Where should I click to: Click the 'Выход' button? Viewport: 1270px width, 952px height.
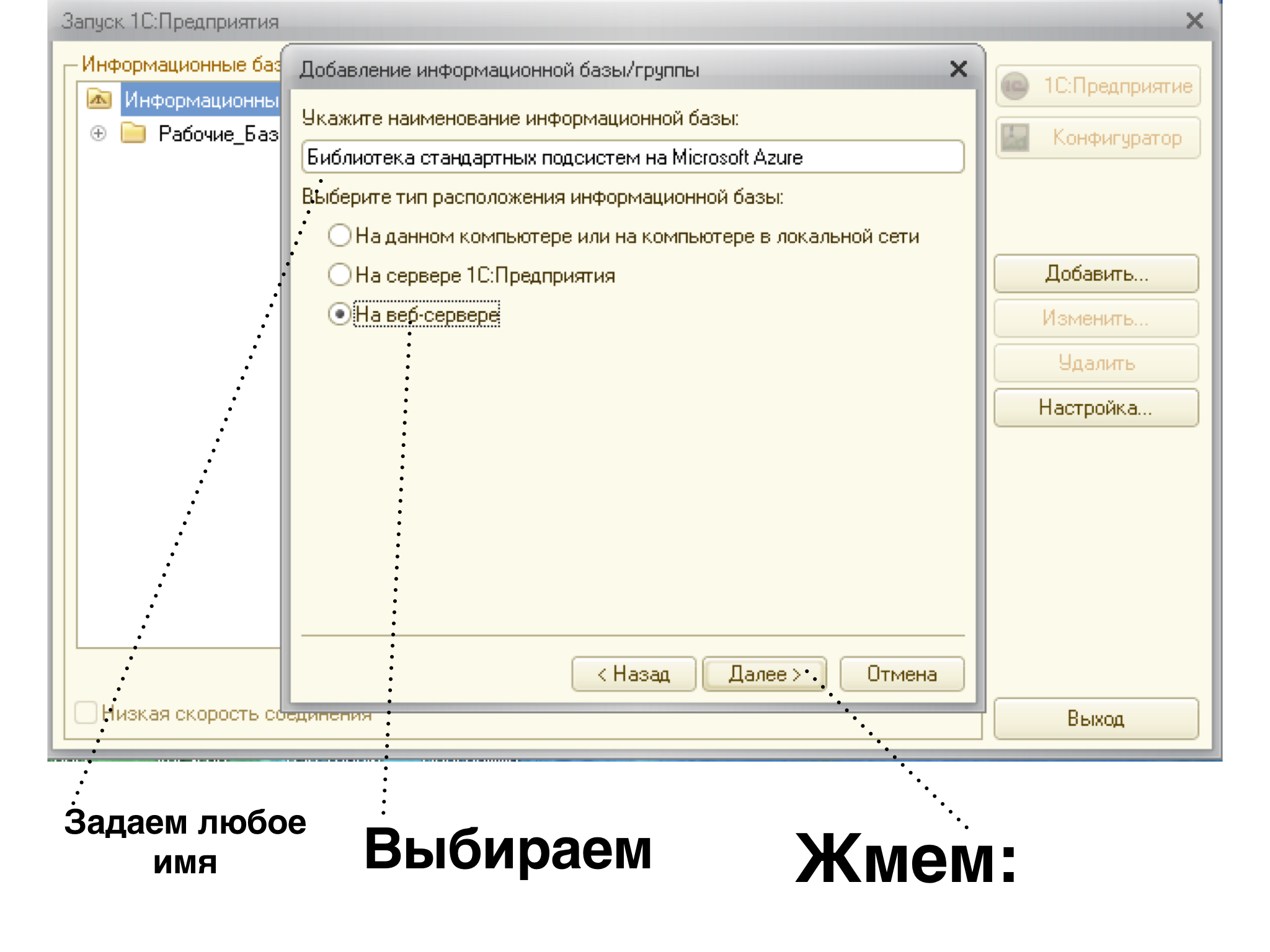click(1096, 718)
